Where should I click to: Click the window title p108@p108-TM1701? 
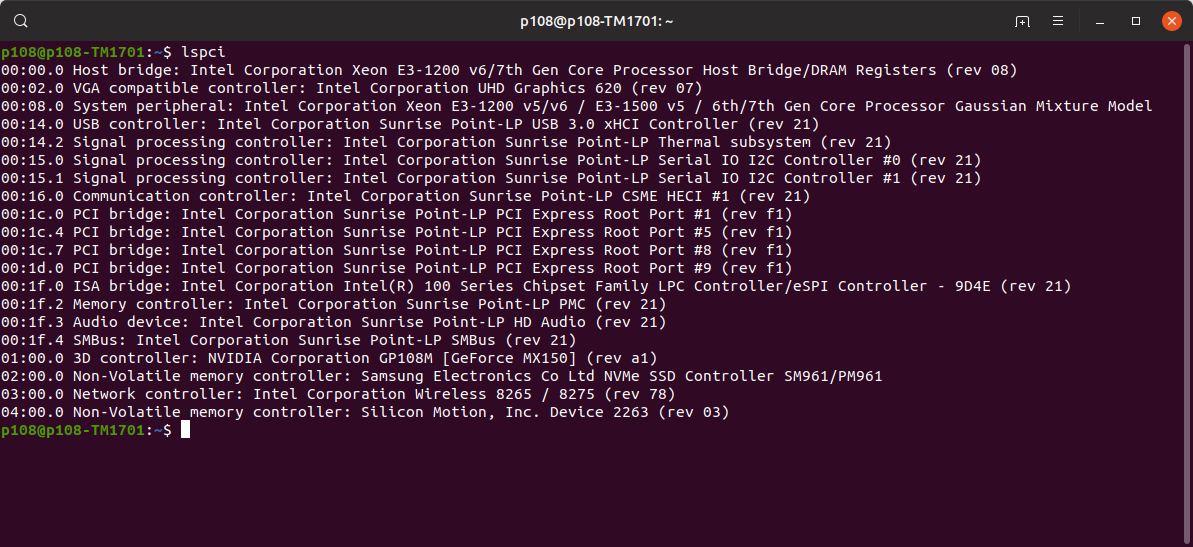click(596, 21)
